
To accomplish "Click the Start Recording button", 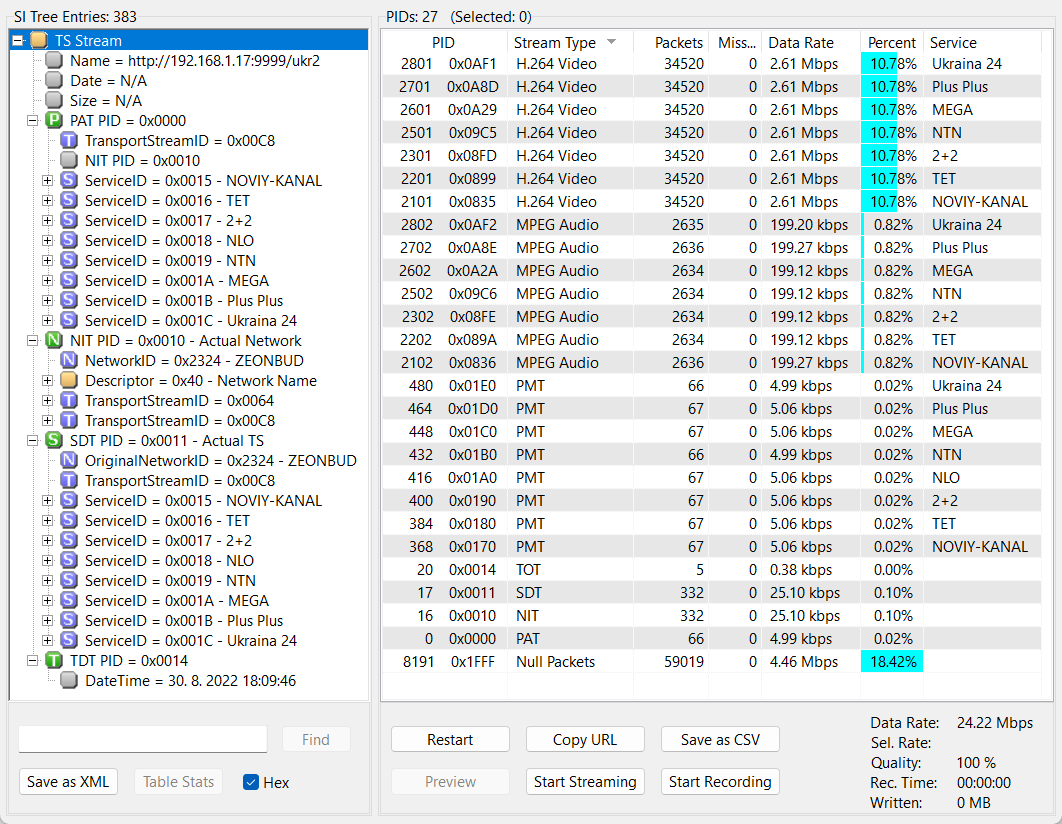I will point(720,781).
